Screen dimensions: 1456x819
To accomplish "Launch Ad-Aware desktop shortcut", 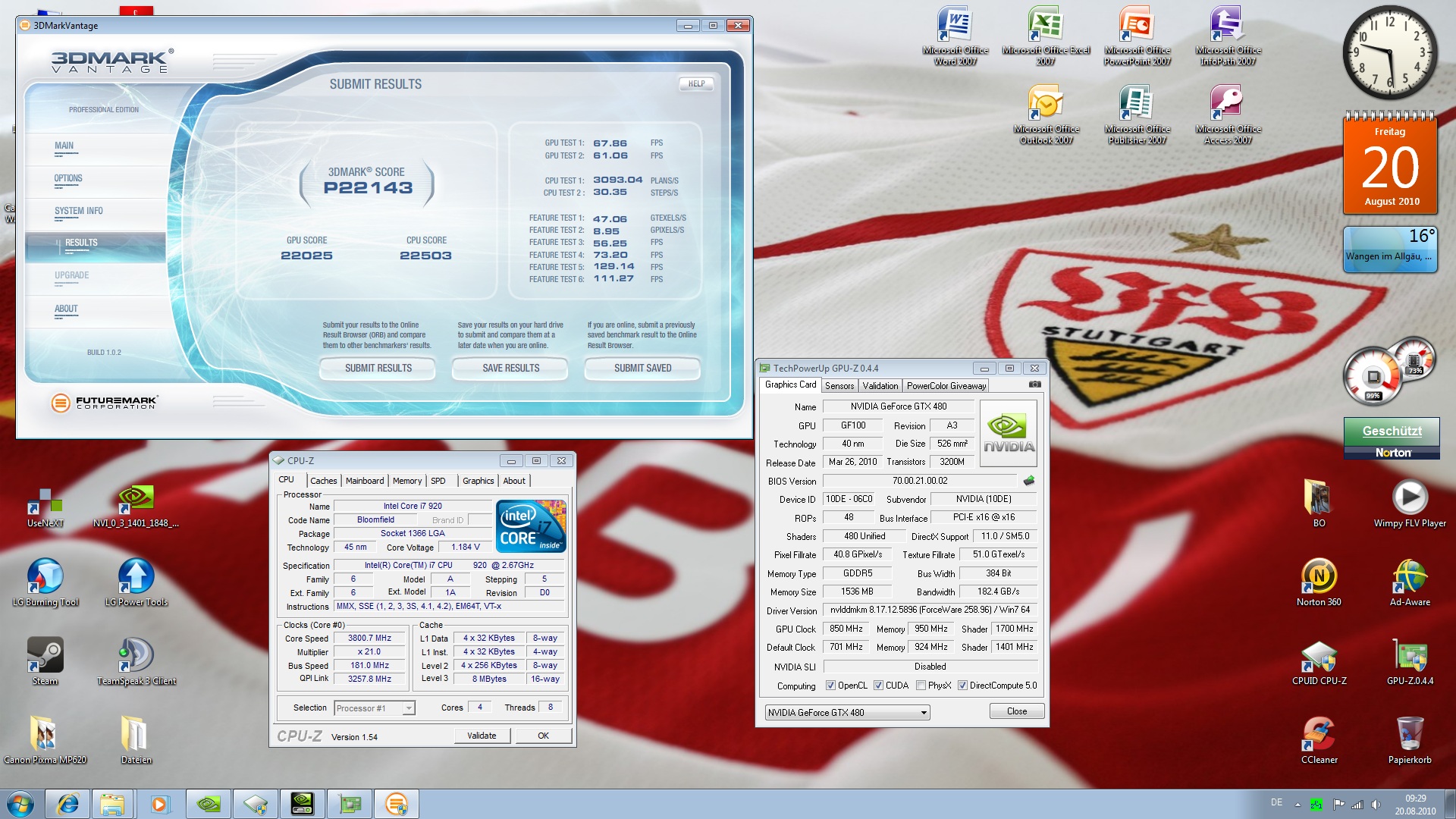I will (1410, 582).
